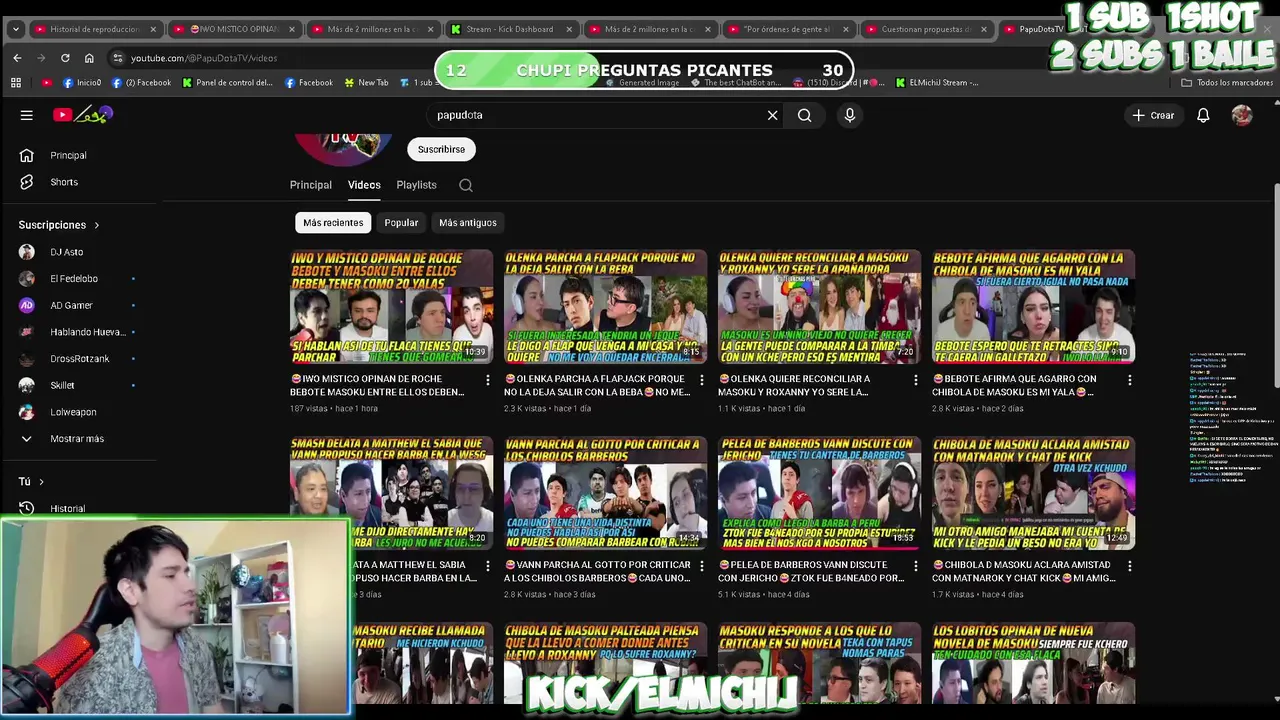The height and width of the screenshot is (720, 1280).
Task: Switch to Stream - Kick Dashboard tab
Action: pyautogui.click(x=509, y=29)
